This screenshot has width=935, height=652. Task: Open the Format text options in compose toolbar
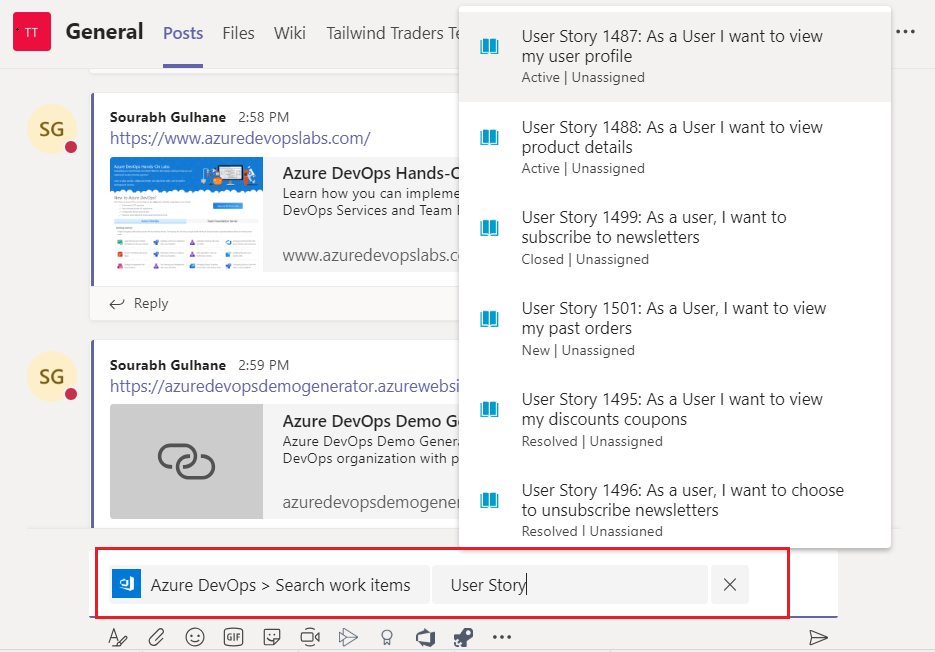point(117,638)
